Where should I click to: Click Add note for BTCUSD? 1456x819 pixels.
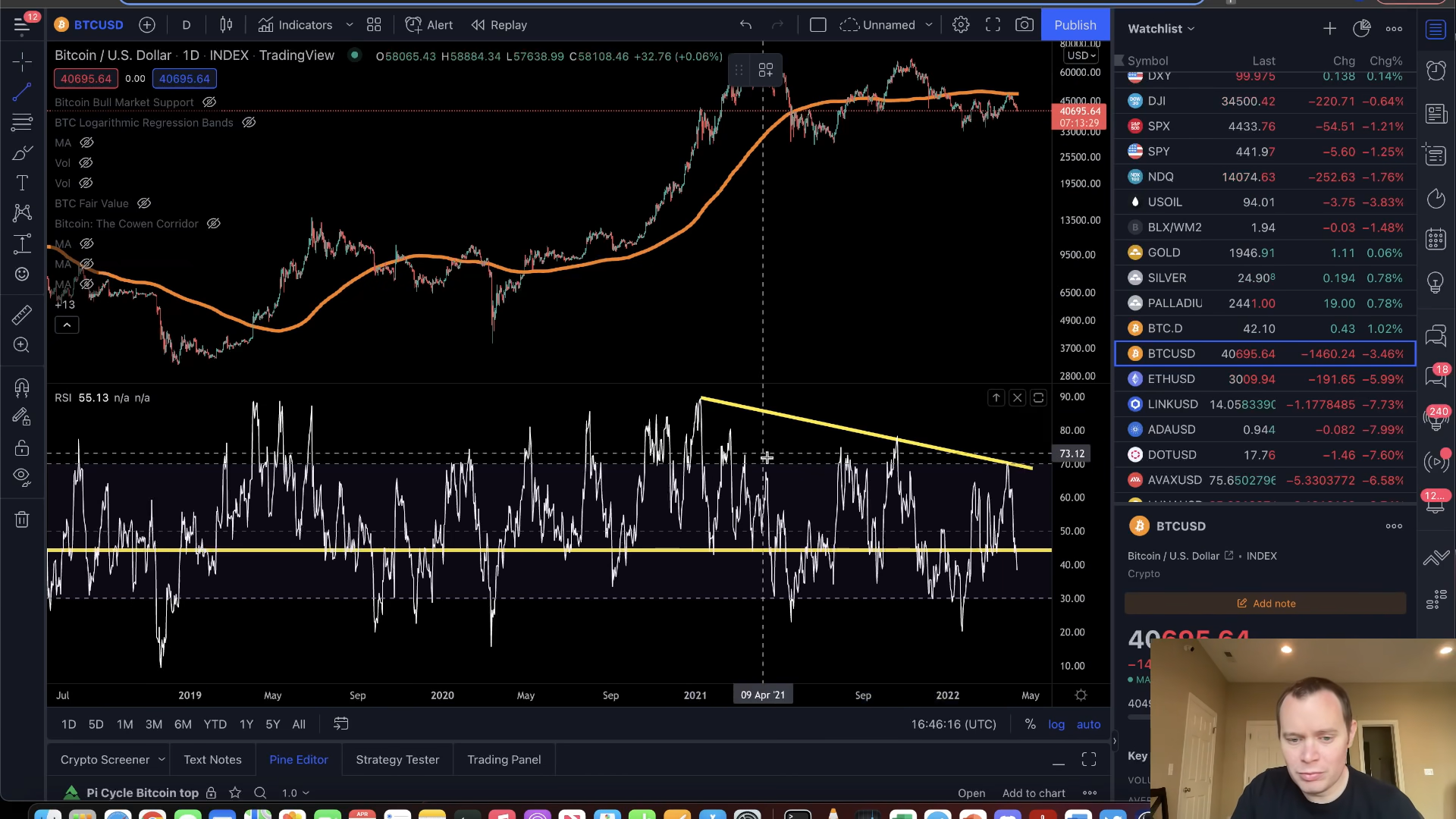(1266, 604)
